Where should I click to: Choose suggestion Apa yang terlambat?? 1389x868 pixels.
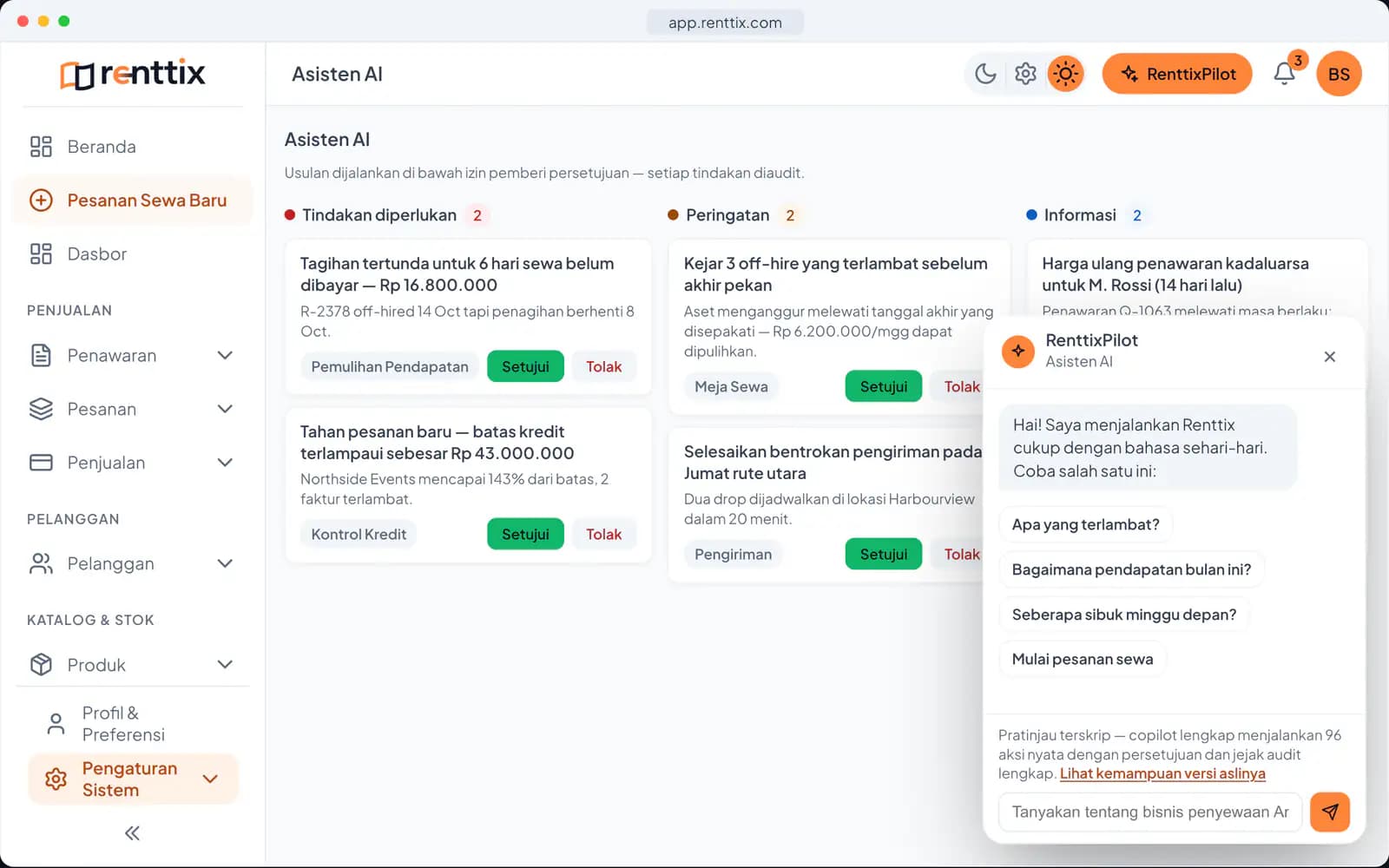1085,524
